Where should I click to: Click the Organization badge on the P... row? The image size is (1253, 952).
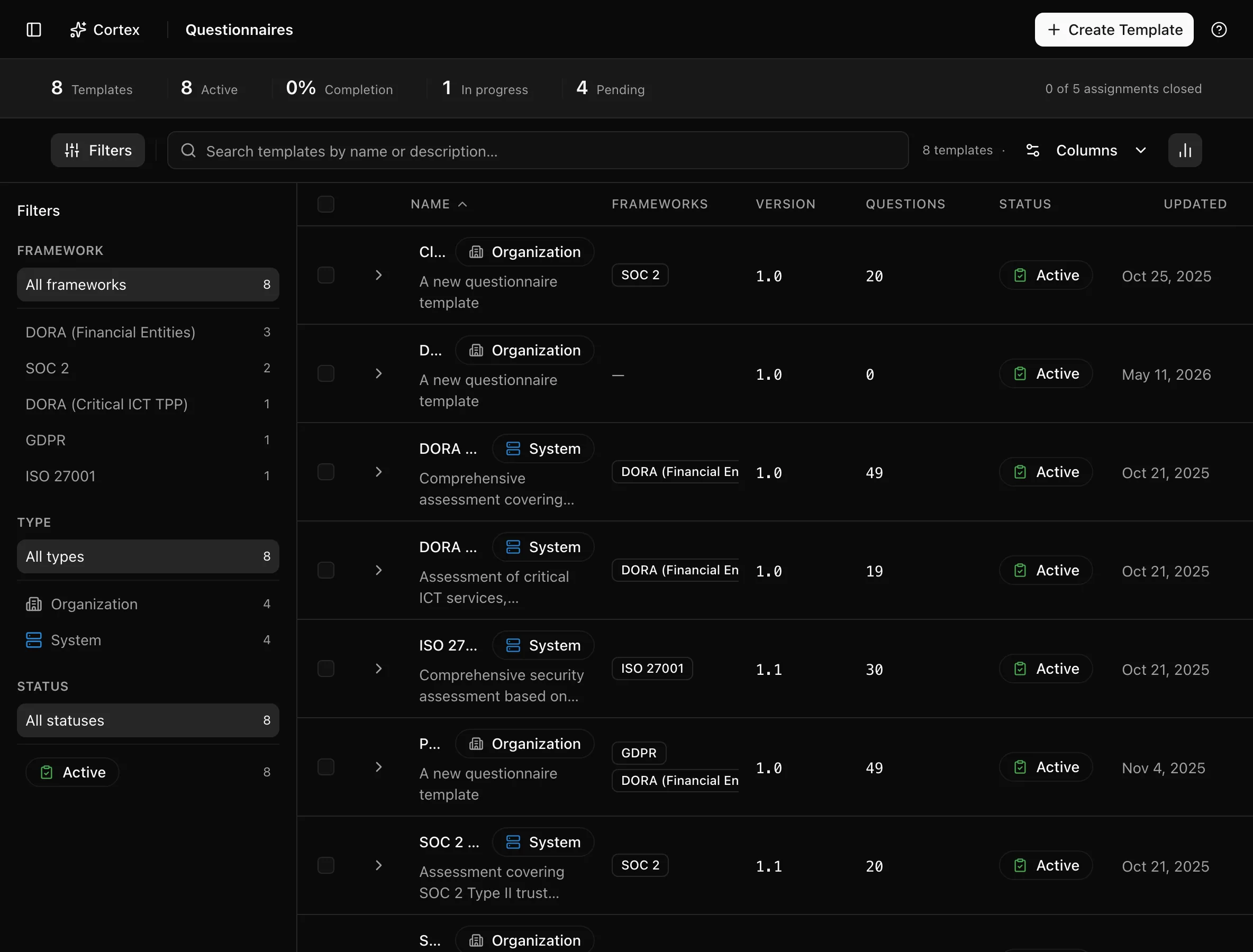[524, 744]
